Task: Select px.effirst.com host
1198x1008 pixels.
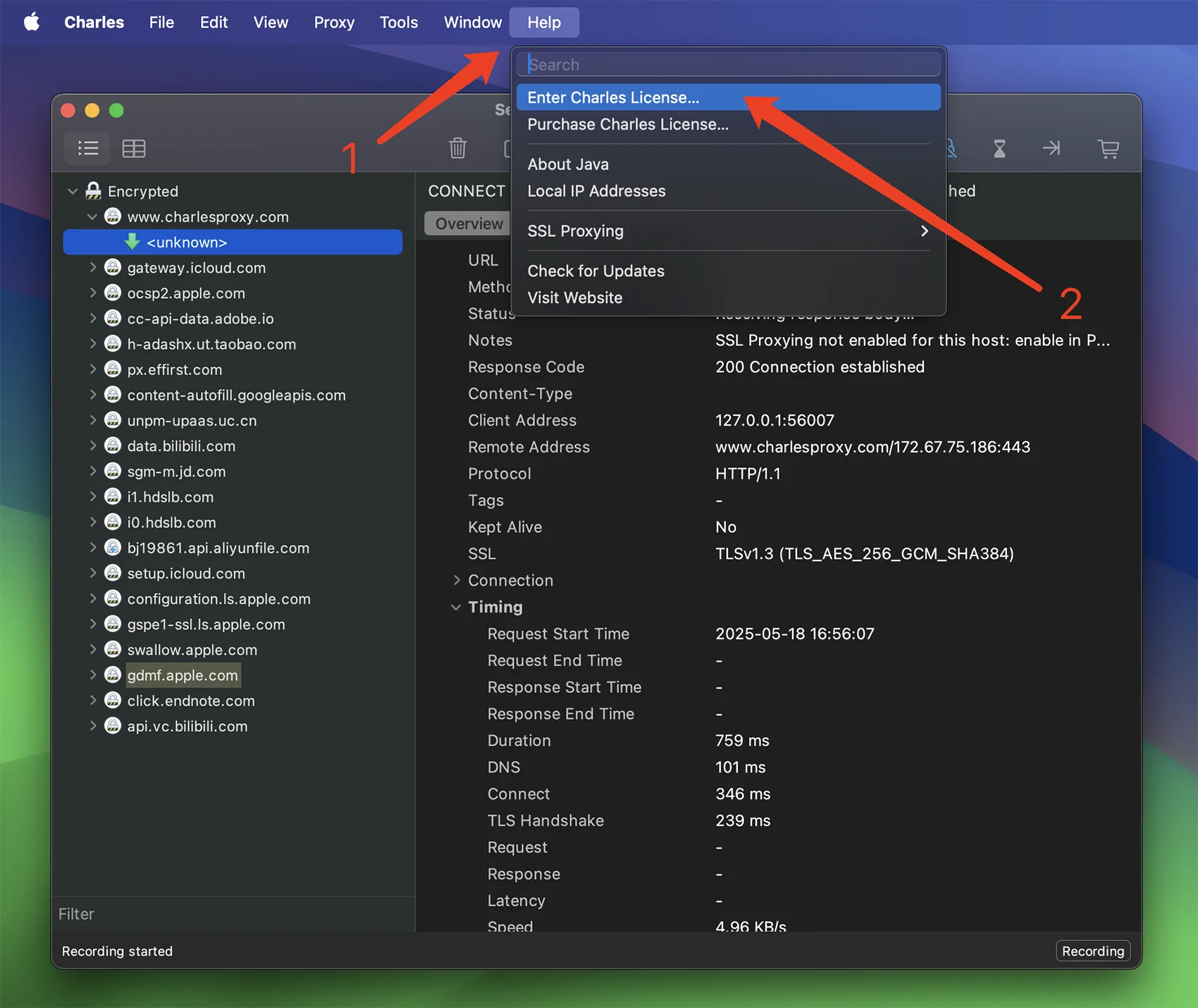Action: click(174, 369)
